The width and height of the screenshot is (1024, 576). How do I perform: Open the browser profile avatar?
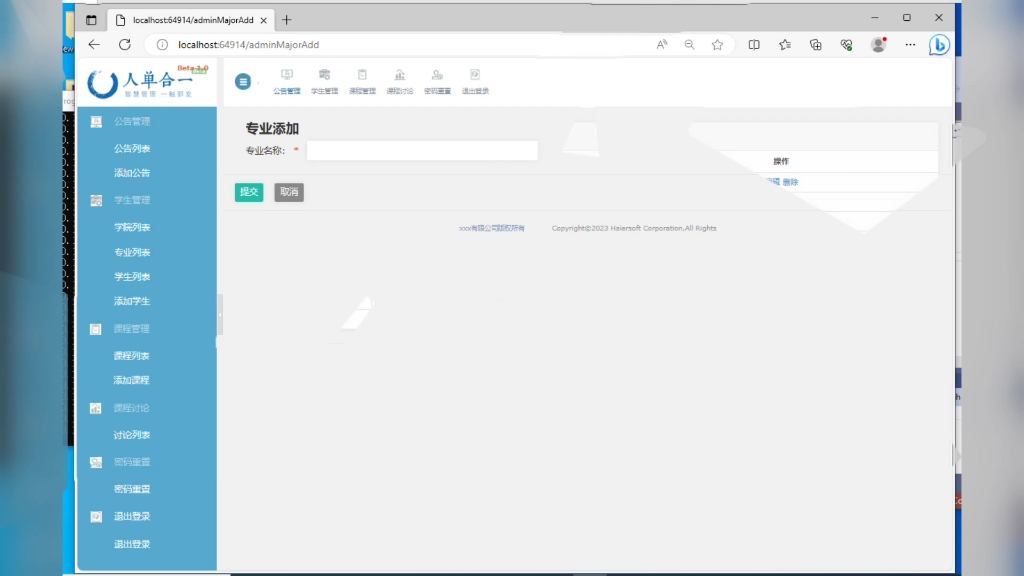click(878, 44)
